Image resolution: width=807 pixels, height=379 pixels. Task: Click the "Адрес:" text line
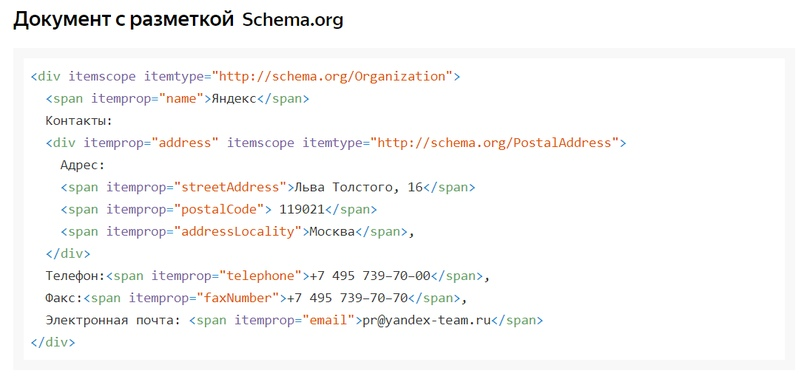point(82,165)
